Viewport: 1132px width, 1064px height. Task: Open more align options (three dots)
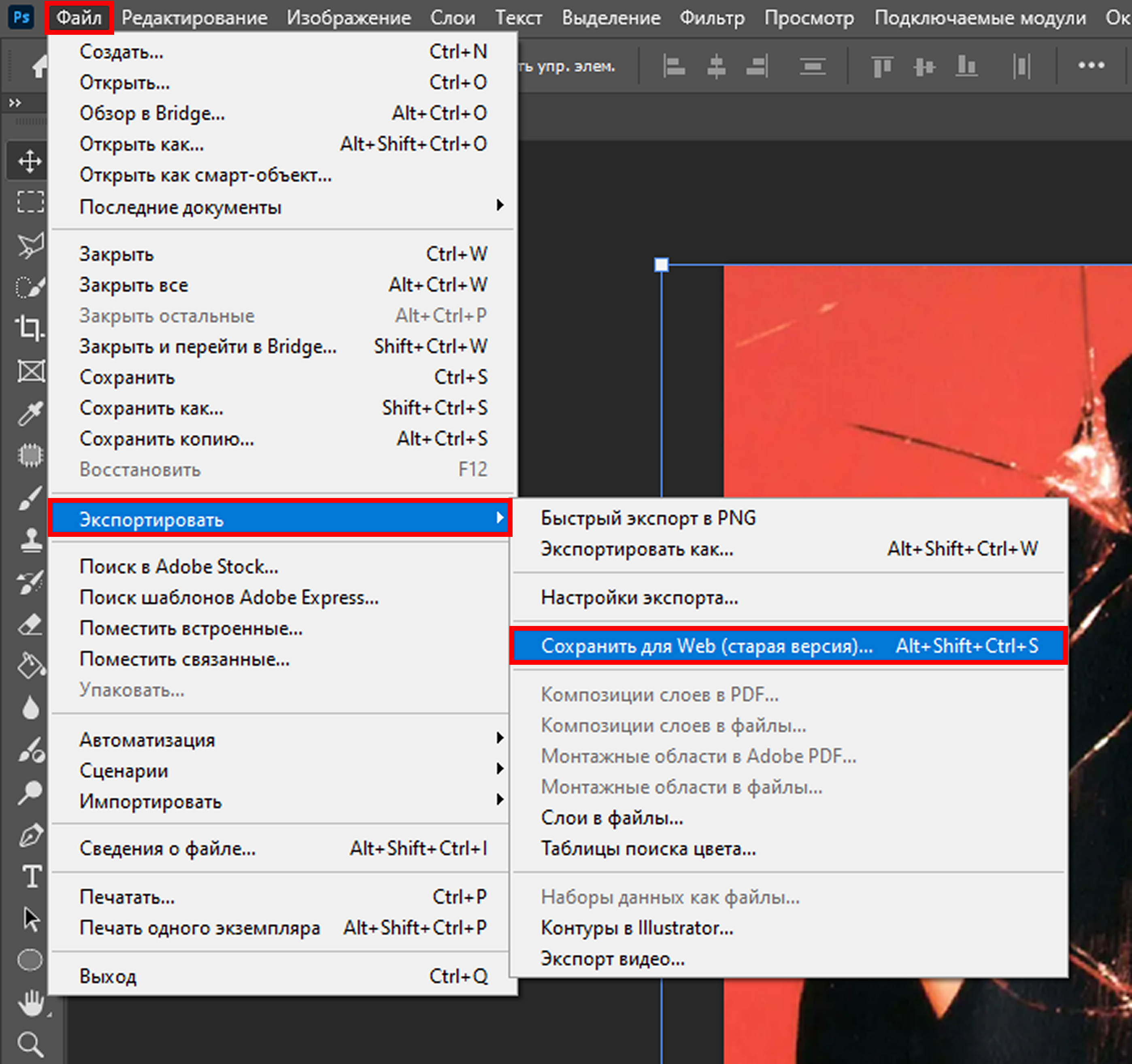tap(1092, 66)
